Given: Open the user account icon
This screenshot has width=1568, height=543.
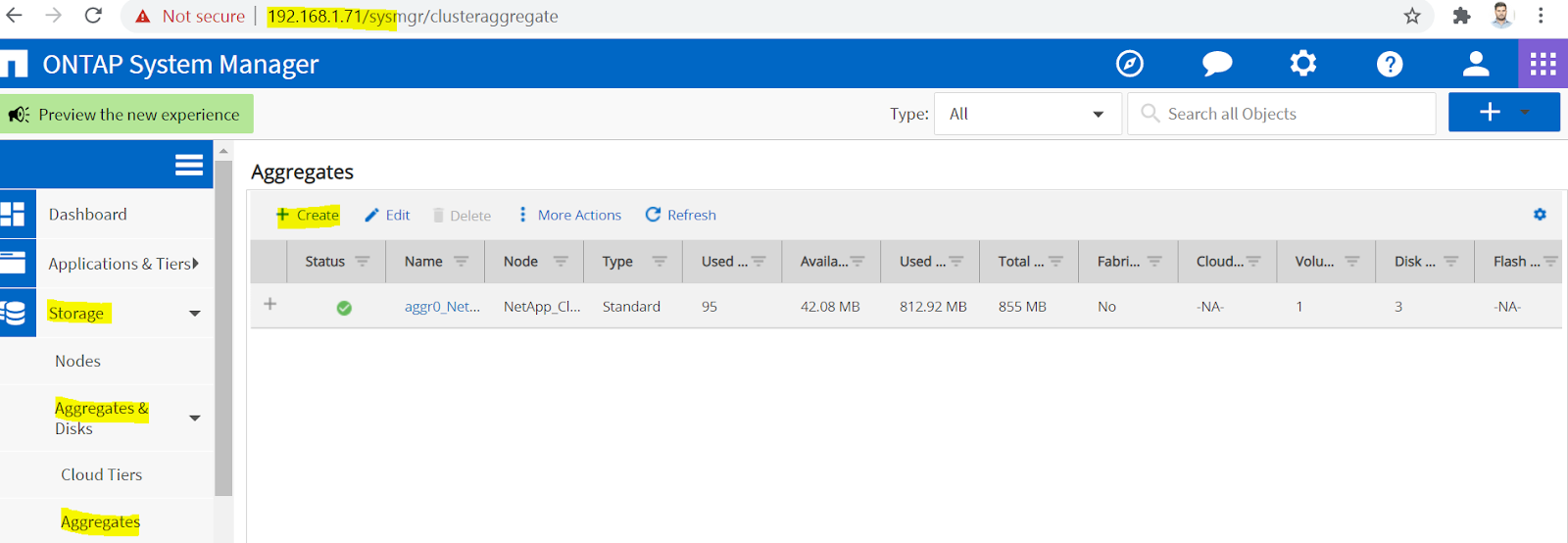Looking at the screenshot, I should (1476, 64).
